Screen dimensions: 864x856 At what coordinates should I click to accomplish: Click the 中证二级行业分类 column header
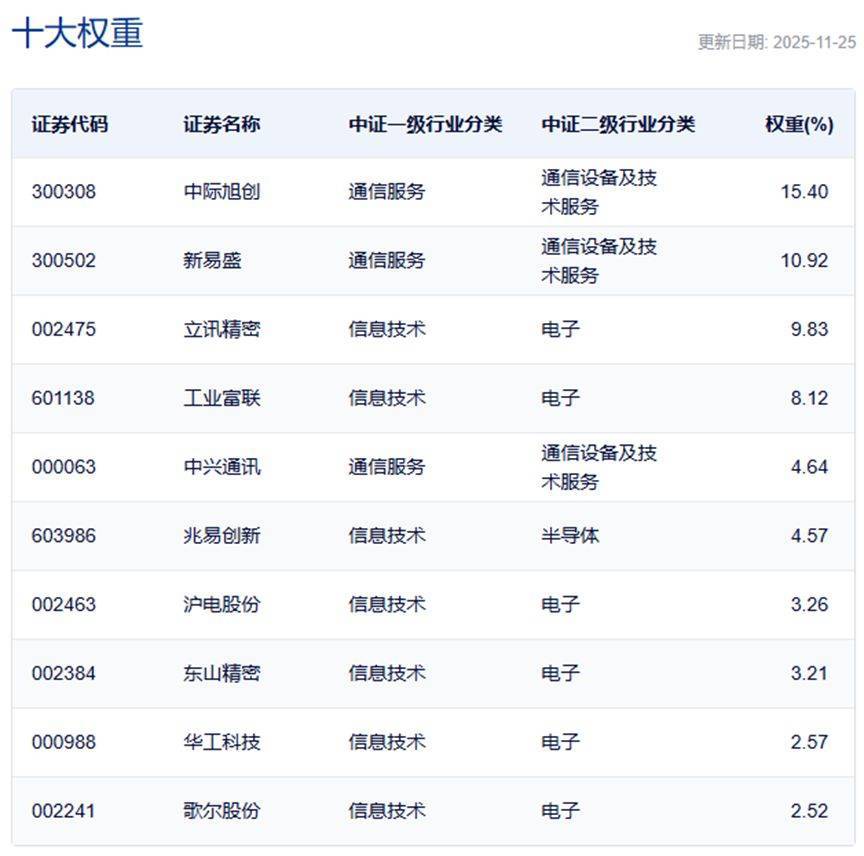pos(618,124)
